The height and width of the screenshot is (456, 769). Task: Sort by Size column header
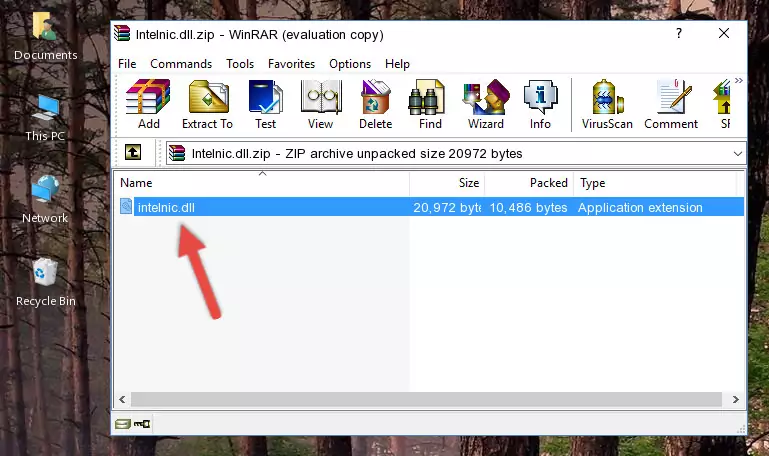click(447, 182)
